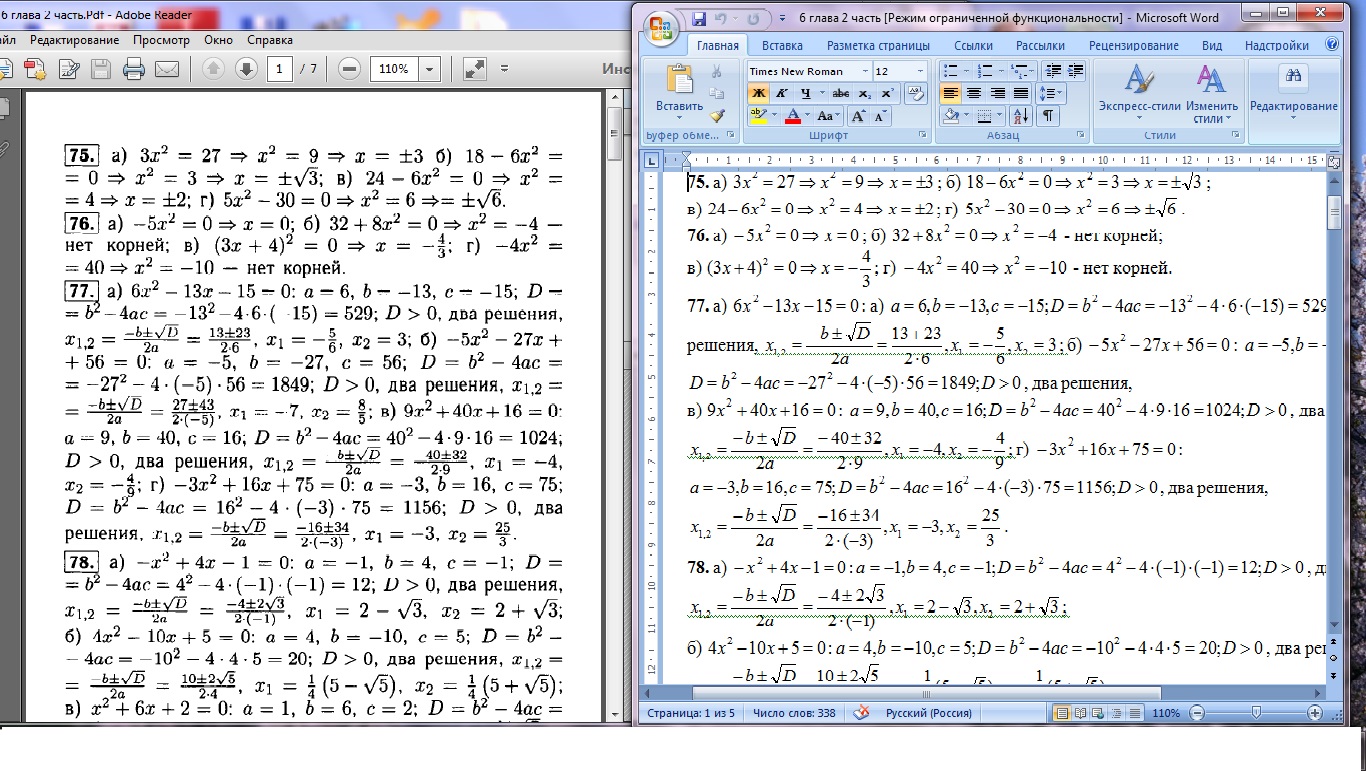This screenshot has height=771, width=1366.
Task: Email PDF with envelope icon in Reader
Action: point(166,69)
